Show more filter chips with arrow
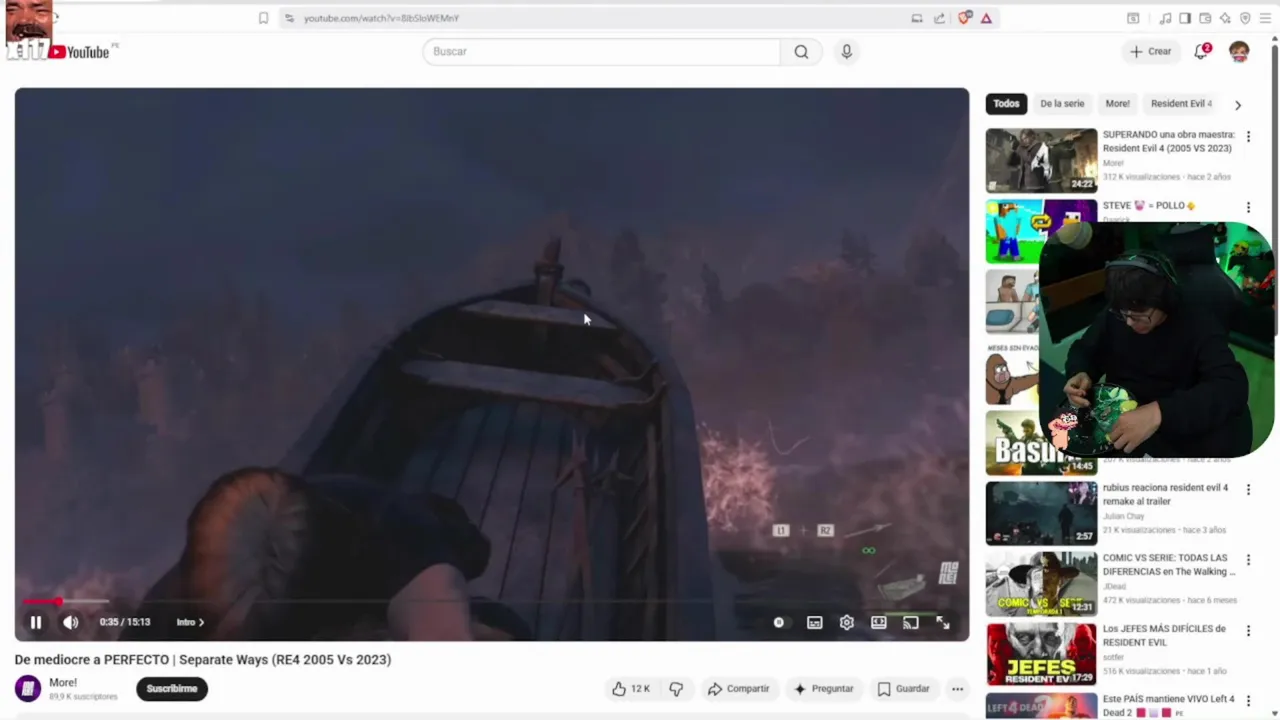Screen dimensions: 1280x720 point(1238,104)
